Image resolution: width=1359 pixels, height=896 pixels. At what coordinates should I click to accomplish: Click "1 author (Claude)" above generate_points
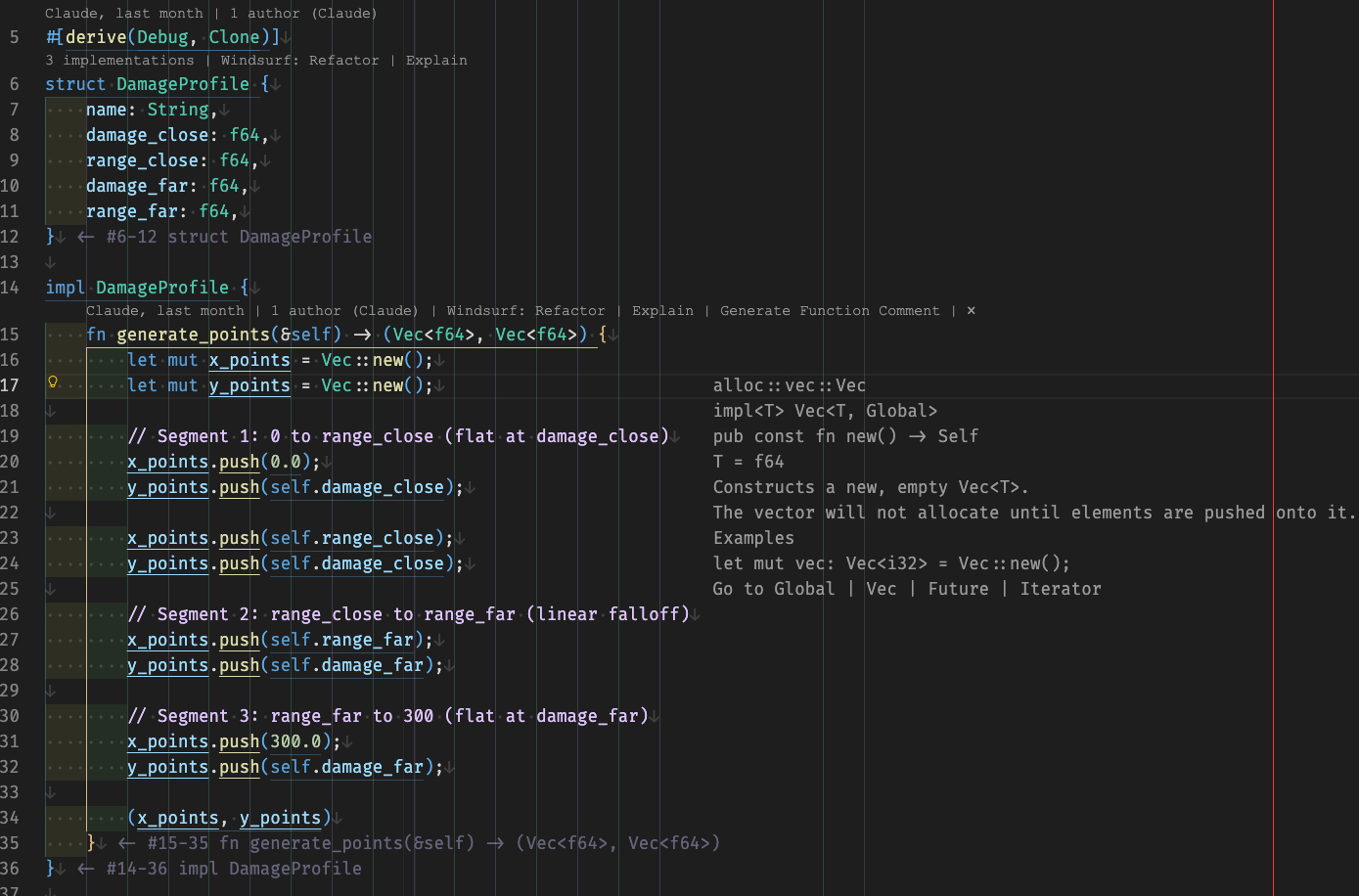pos(344,311)
